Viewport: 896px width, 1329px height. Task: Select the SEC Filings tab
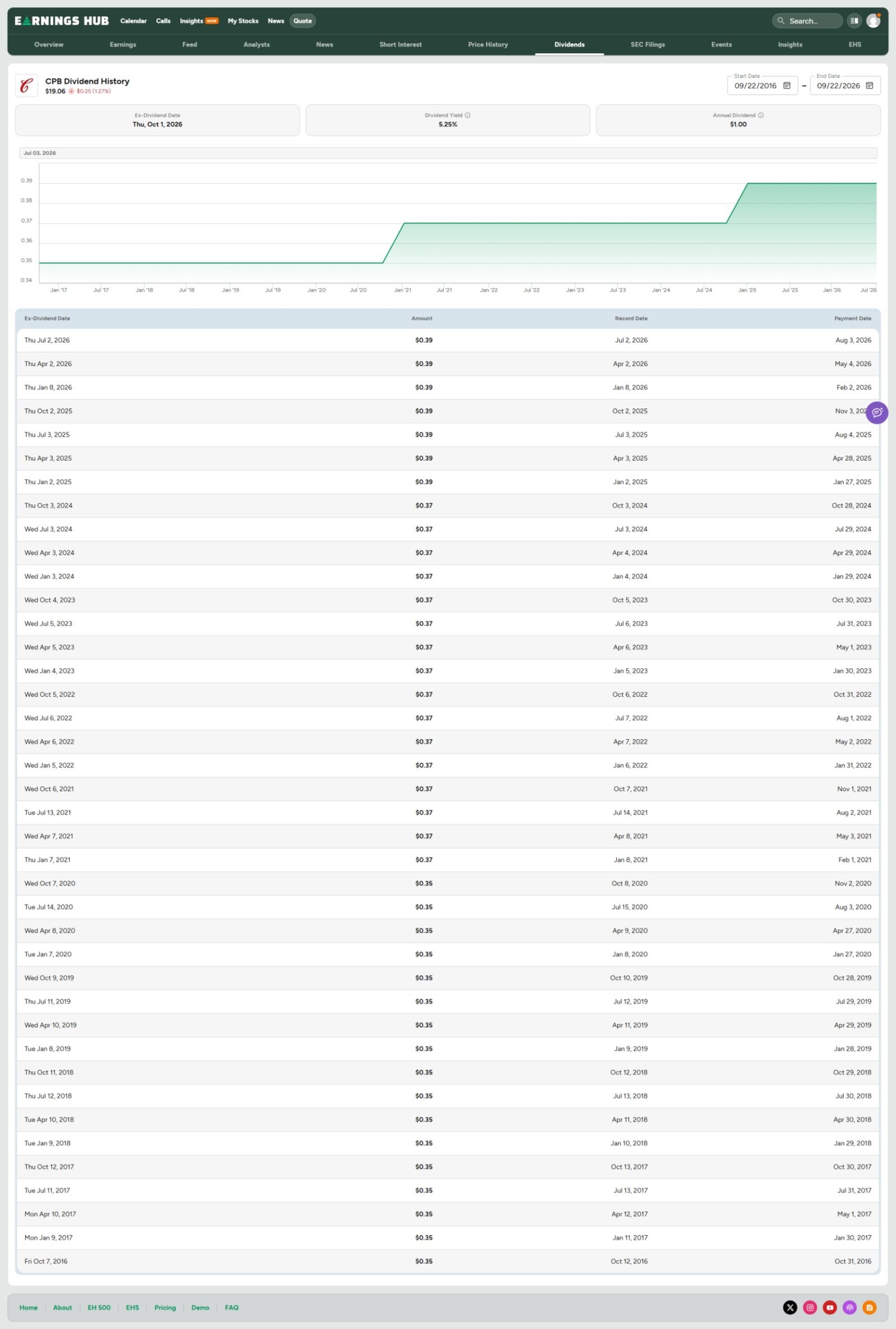647,45
